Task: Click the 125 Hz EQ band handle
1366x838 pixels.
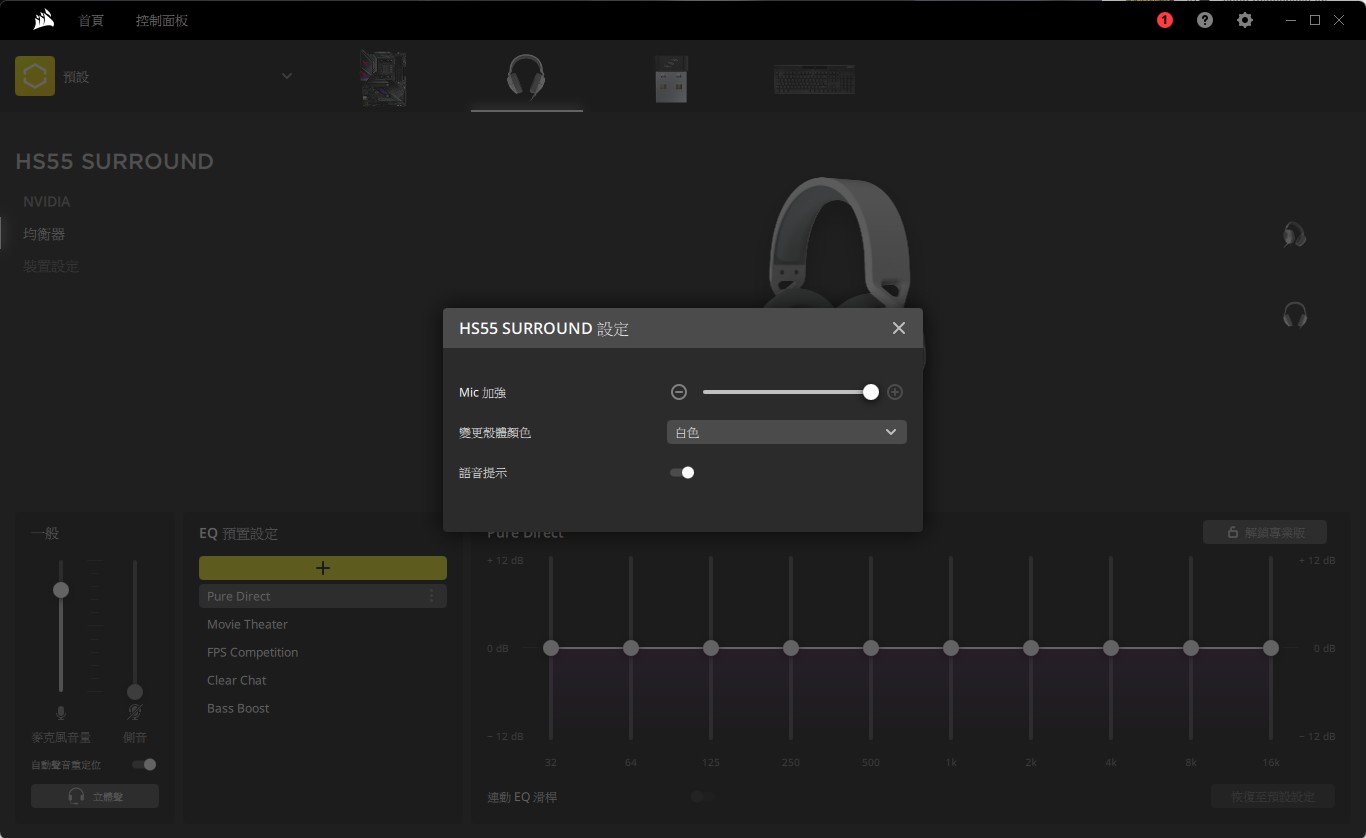Action: pyautogui.click(x=711, y=648)
